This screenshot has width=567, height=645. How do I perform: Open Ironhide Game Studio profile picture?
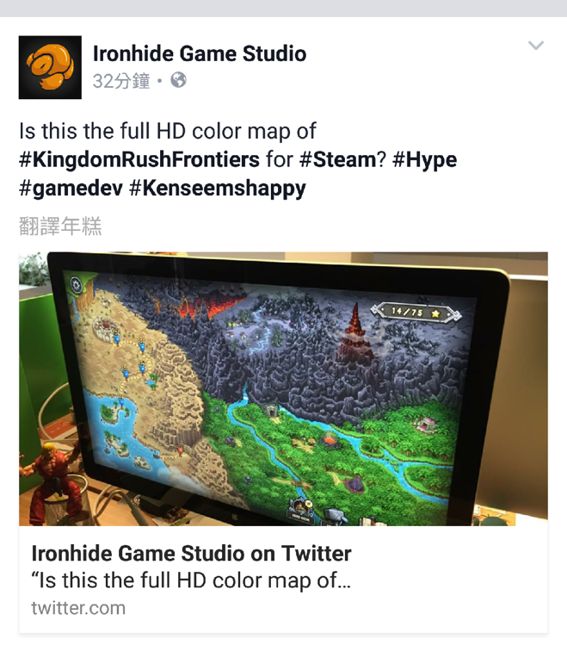[50, 67]
